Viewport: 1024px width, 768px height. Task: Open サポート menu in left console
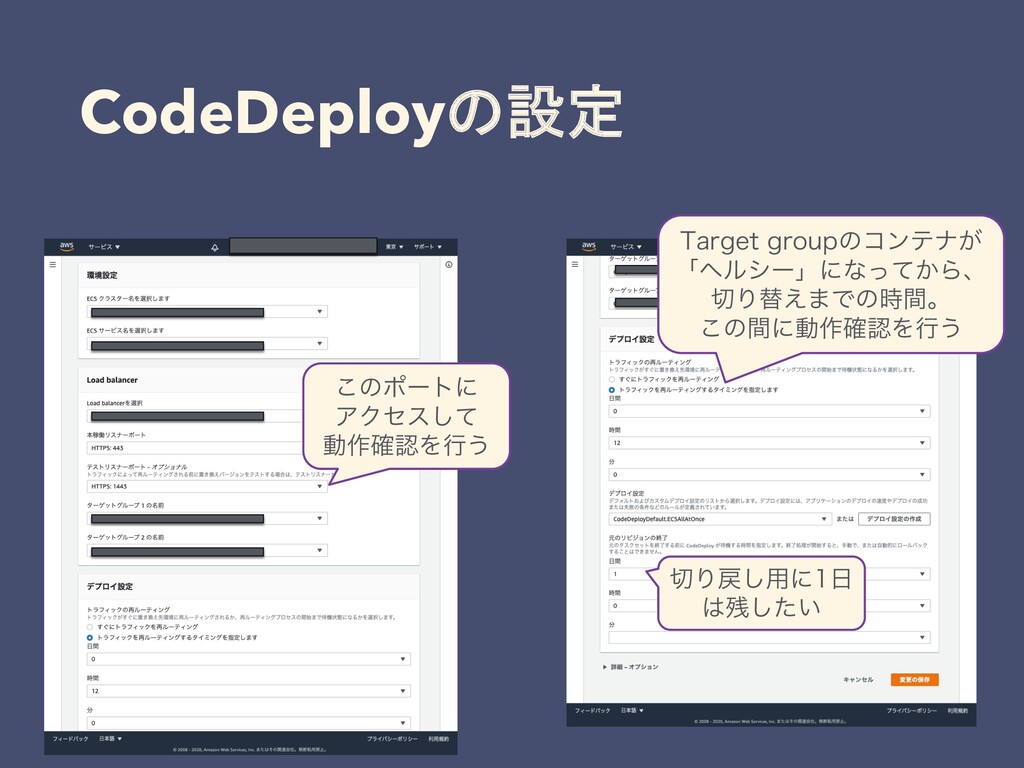click(428, 247)
